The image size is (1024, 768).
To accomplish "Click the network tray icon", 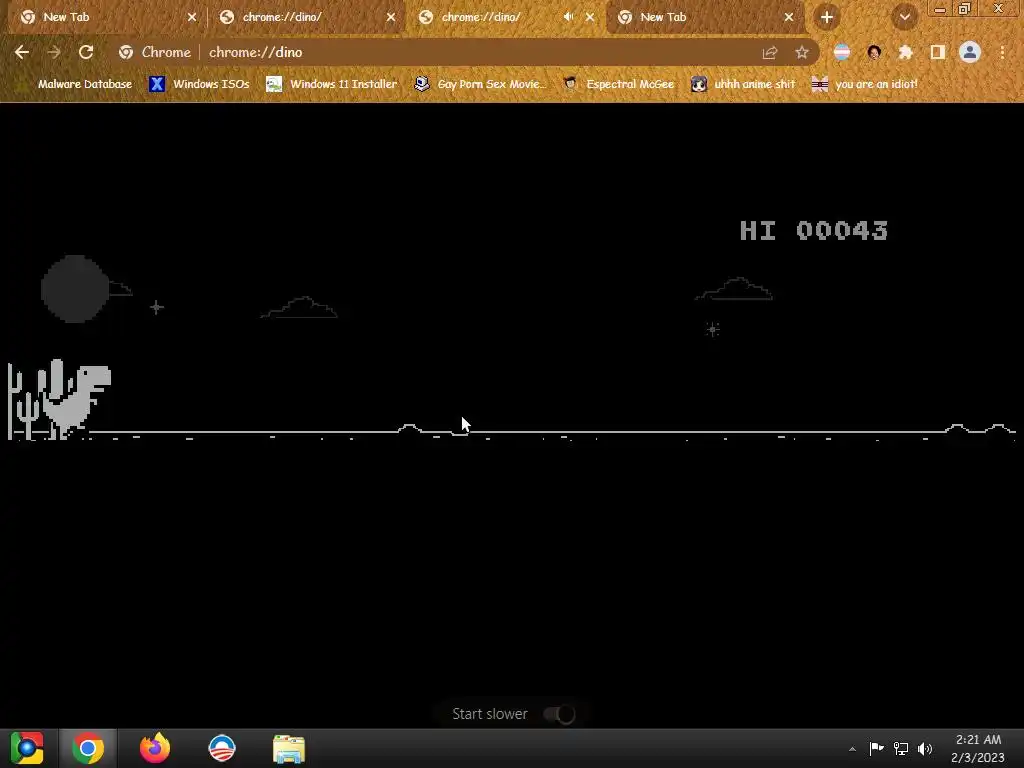I will tap(901, 748).
